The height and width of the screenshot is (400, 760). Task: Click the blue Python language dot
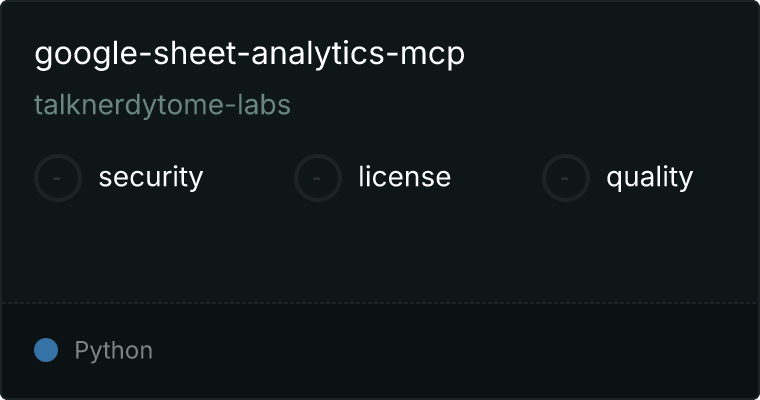pos(46,350)
